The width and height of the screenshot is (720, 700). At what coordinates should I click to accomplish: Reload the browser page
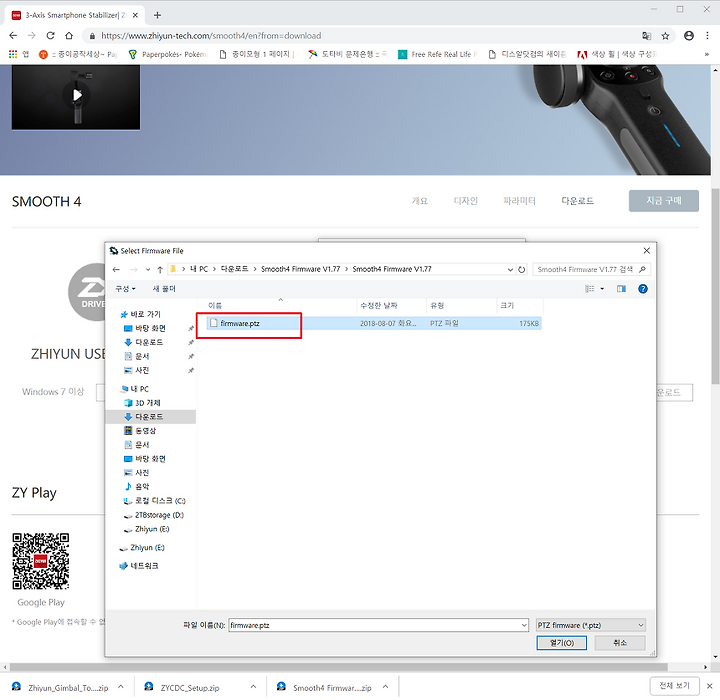(x=51, y=36)
